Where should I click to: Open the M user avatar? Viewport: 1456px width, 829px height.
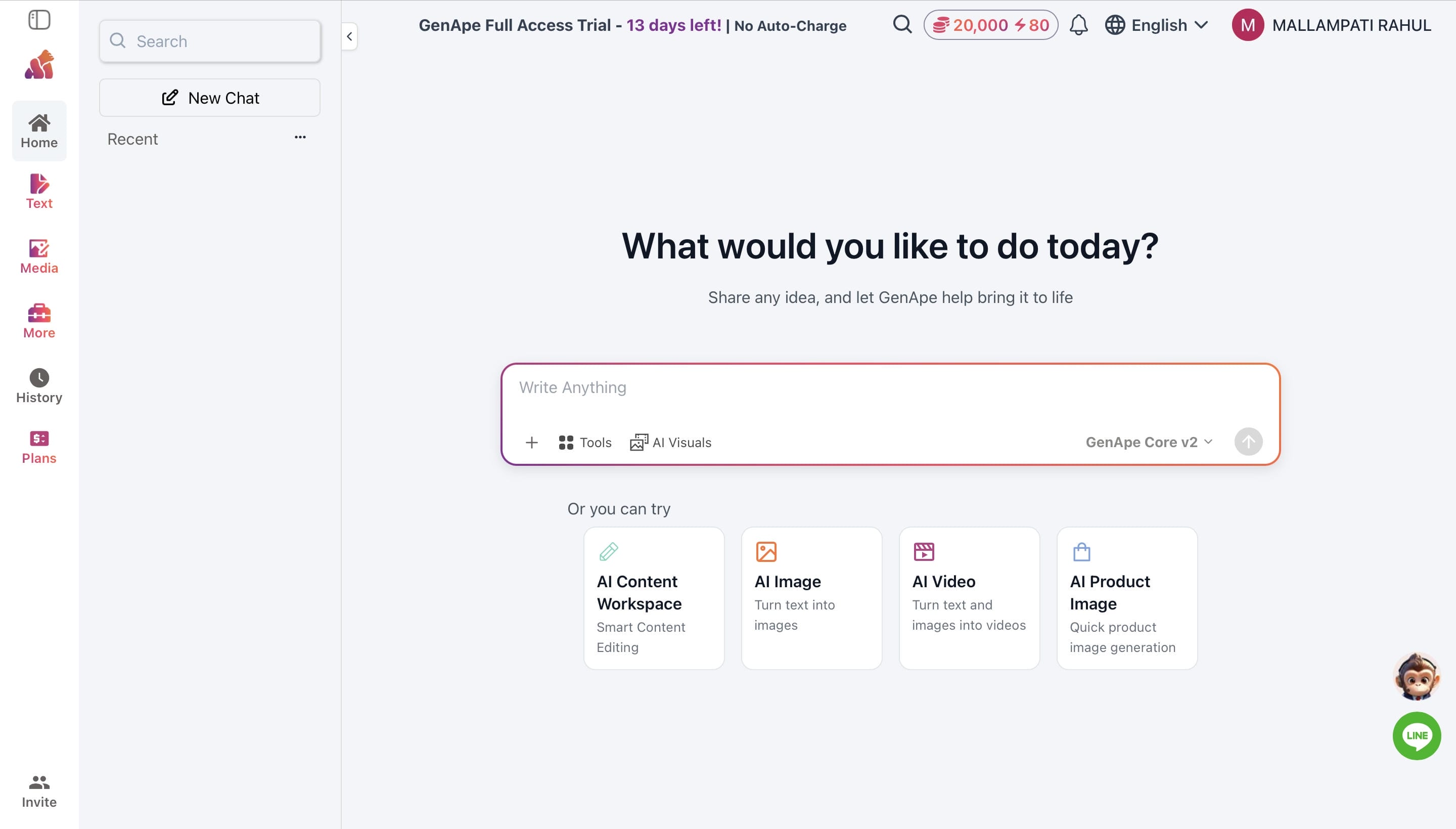tap(1248, 25)
